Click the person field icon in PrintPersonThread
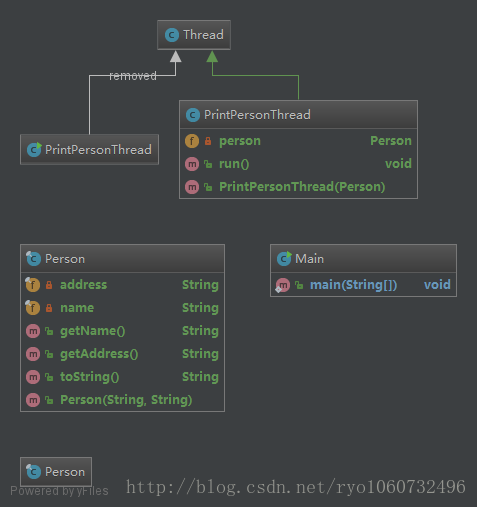Image resolution: width=477 pixels, height=507 pixels. tap(192, 141)
